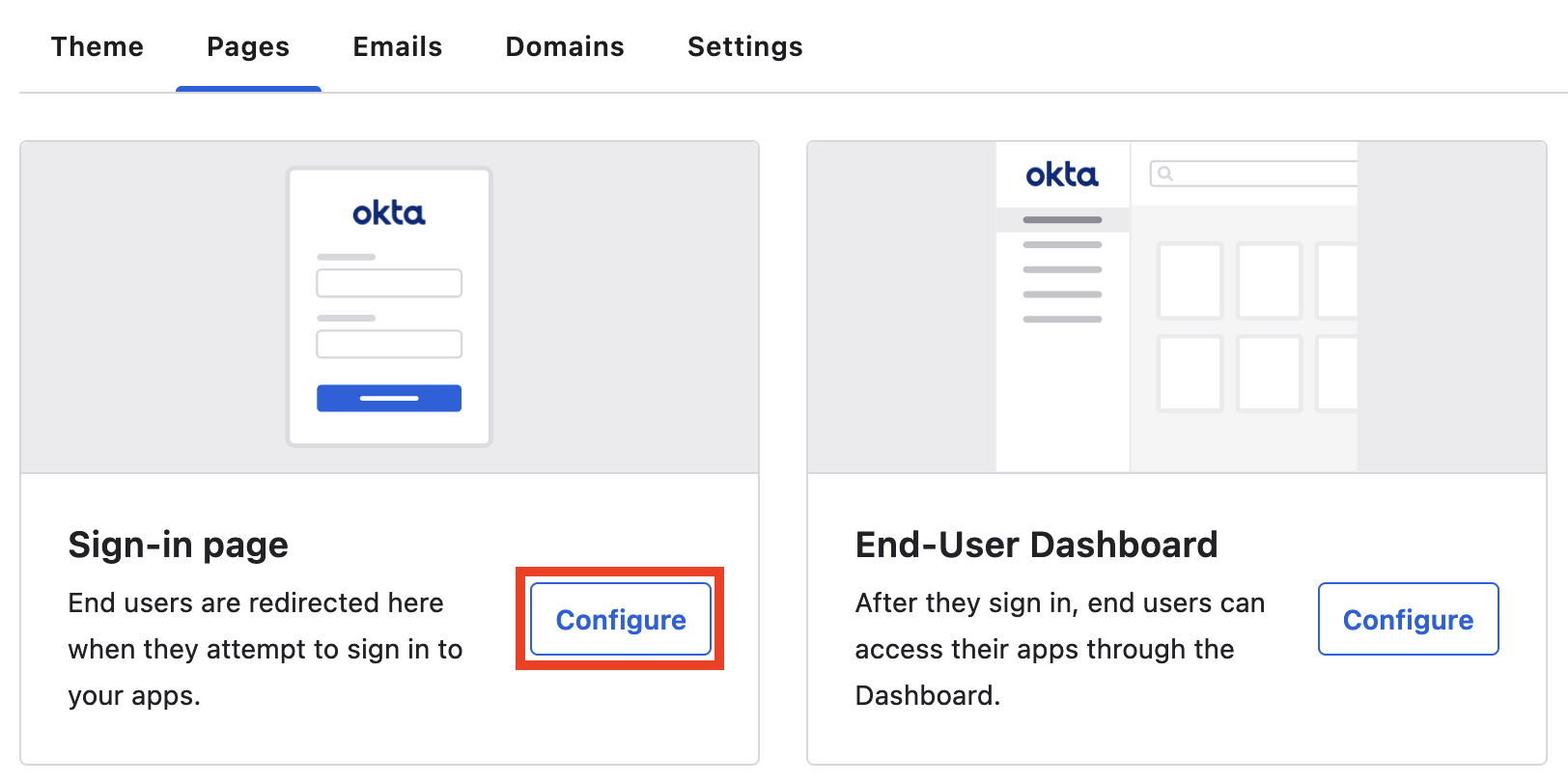
Task: Click the Sign-in page preview thumbnail
Action: tap(389, 306)
